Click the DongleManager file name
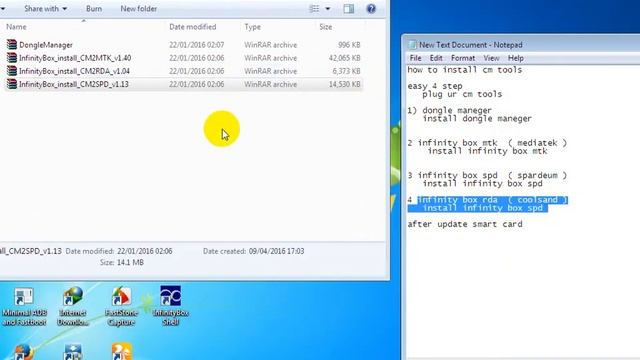 [x=46, y=45]
